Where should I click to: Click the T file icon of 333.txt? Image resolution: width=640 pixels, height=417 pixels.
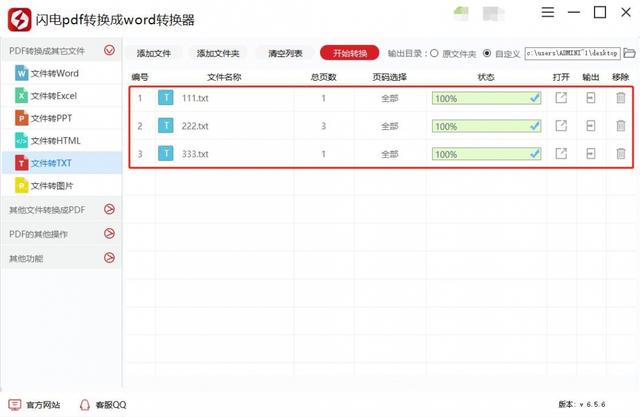(166, 153)
